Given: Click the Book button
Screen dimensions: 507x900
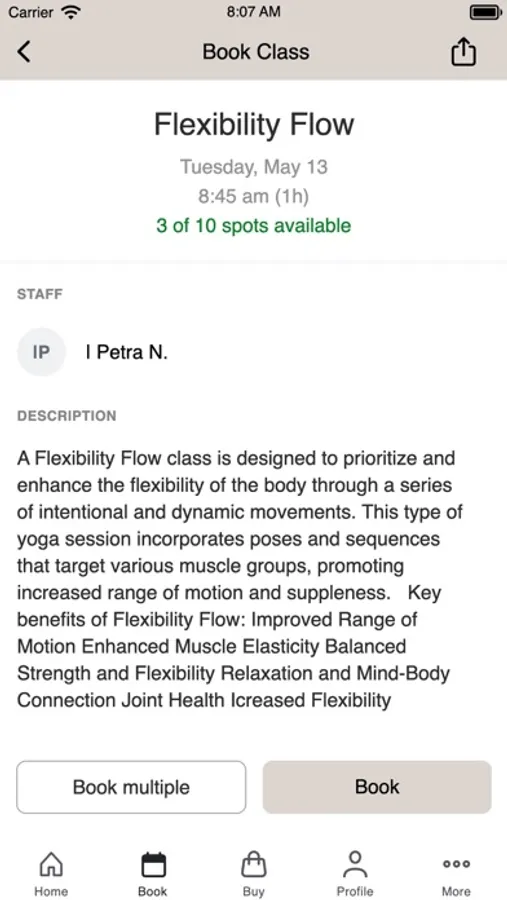Looking at the screenshot, I should pos(377,787).
